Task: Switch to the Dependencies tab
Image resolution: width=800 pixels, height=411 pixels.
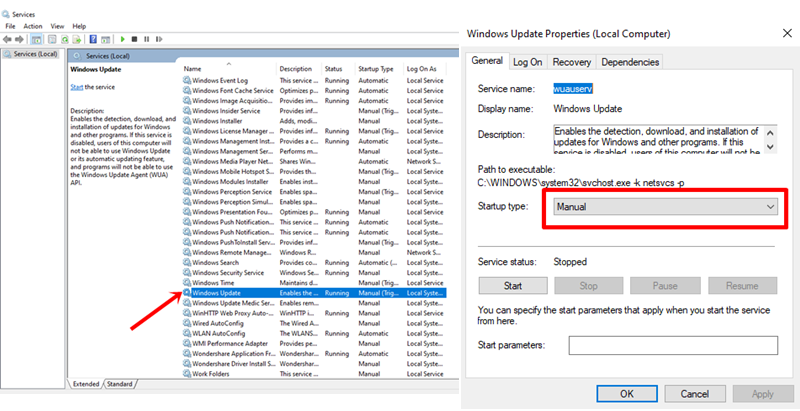Action: [x=630, y=62]
